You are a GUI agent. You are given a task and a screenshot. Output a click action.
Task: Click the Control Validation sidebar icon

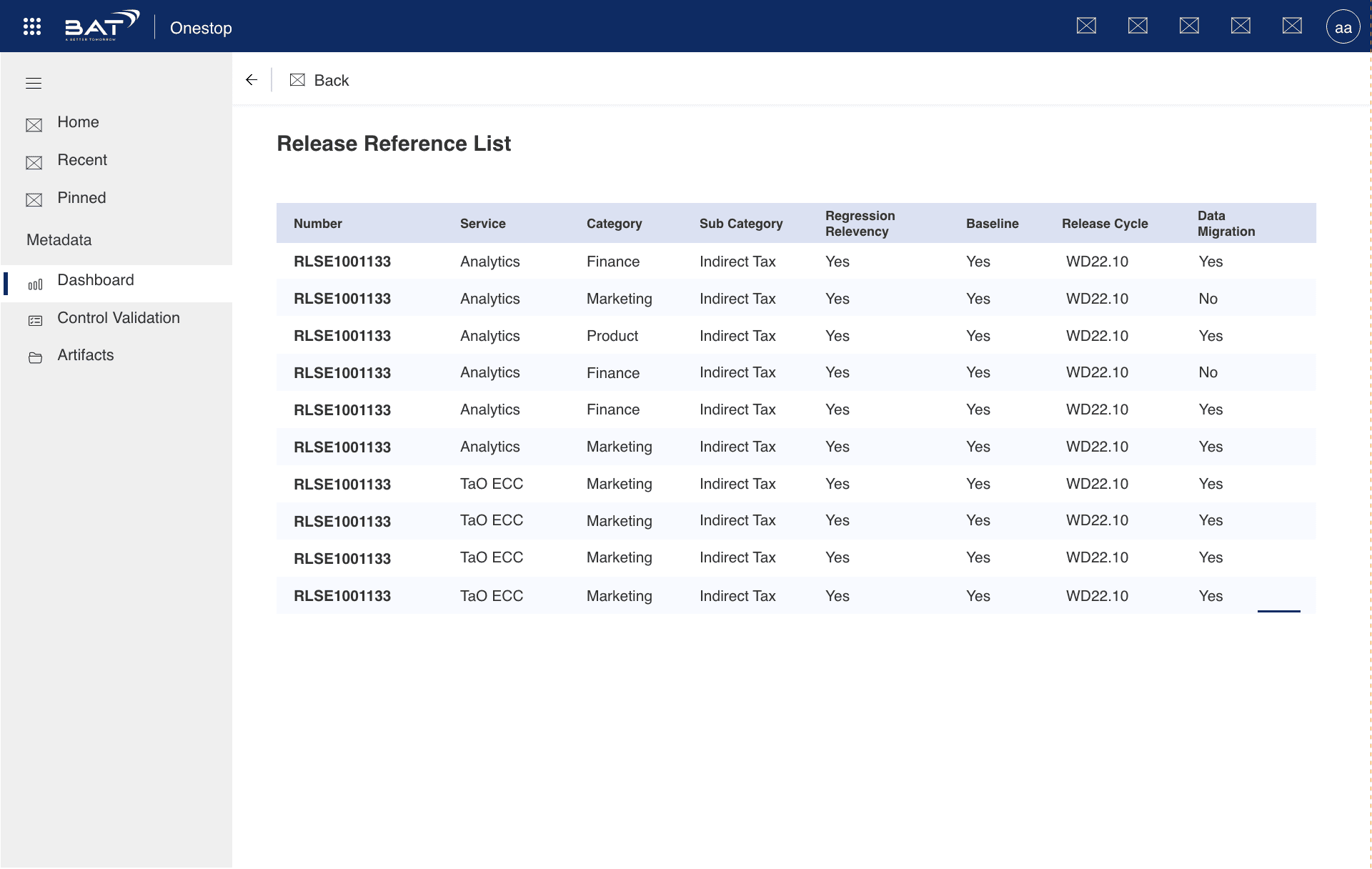click(x=35, y=321)
